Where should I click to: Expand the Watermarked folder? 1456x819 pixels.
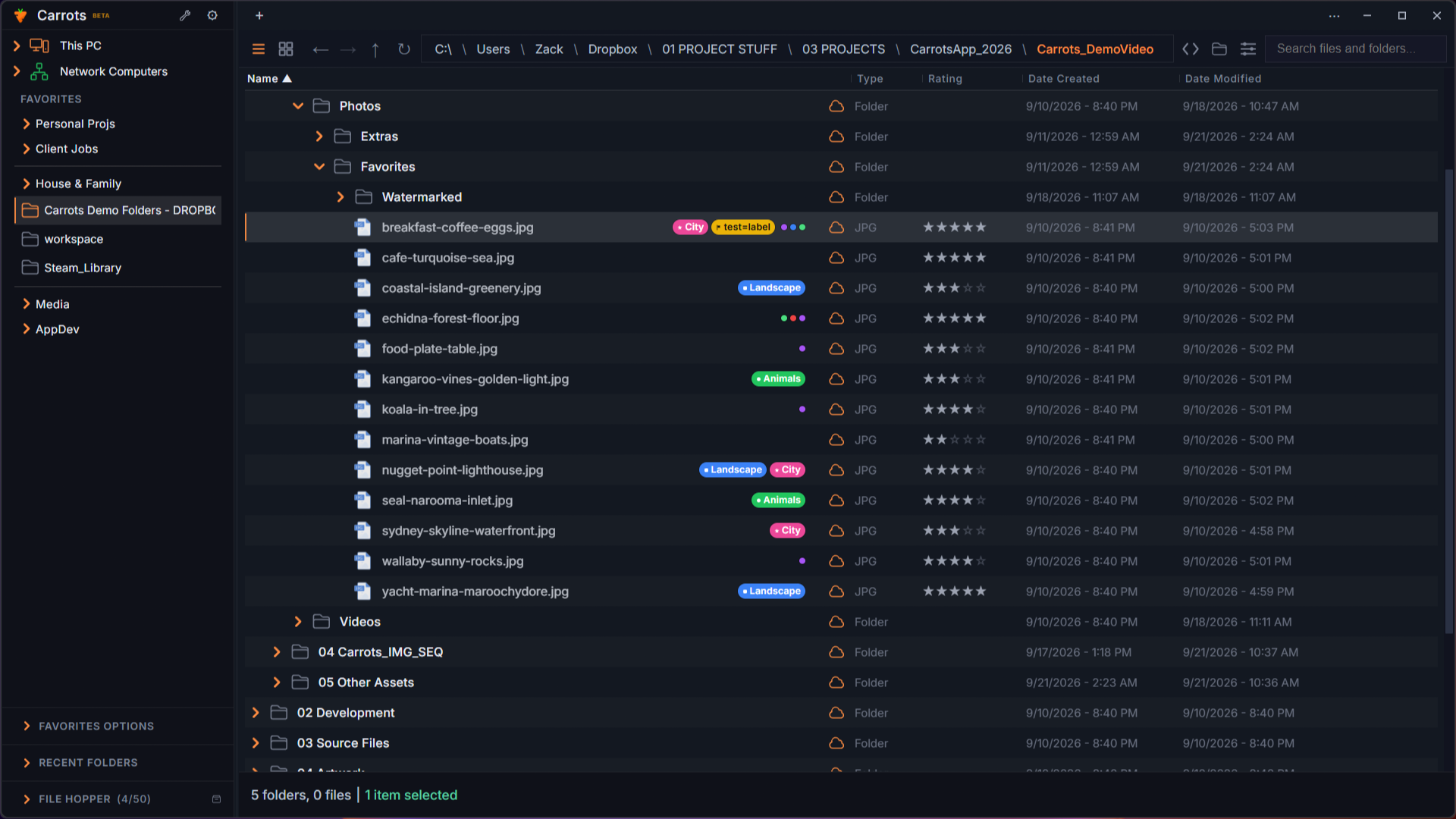340,197
